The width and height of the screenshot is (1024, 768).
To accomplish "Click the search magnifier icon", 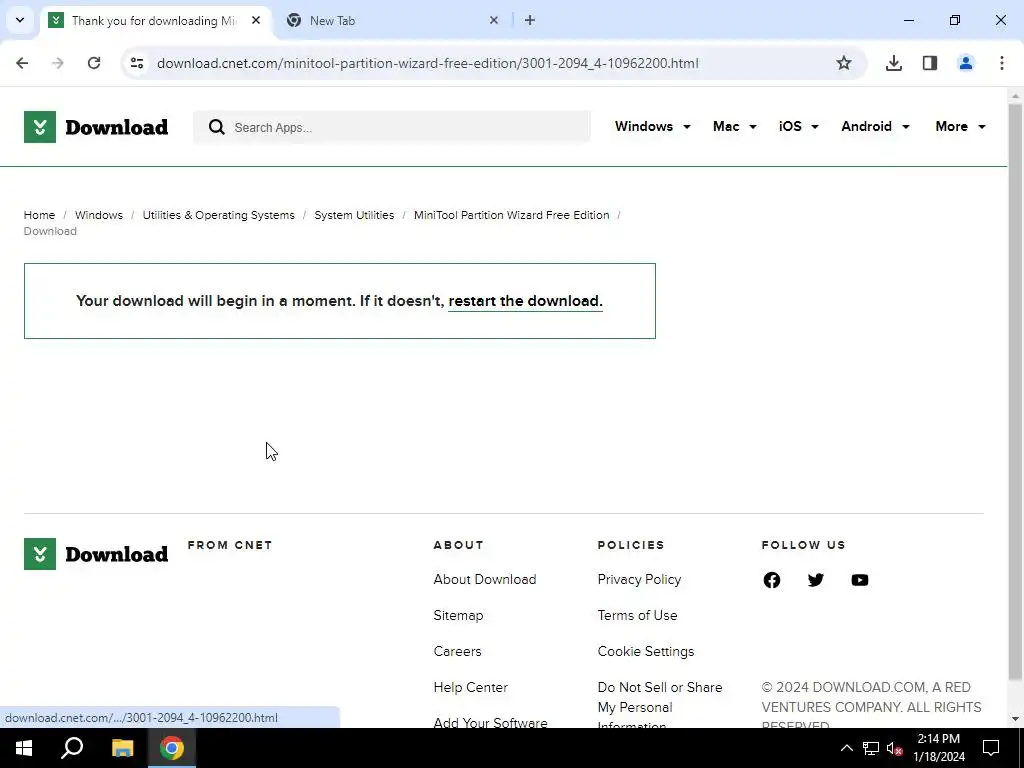I will [217, 127].
